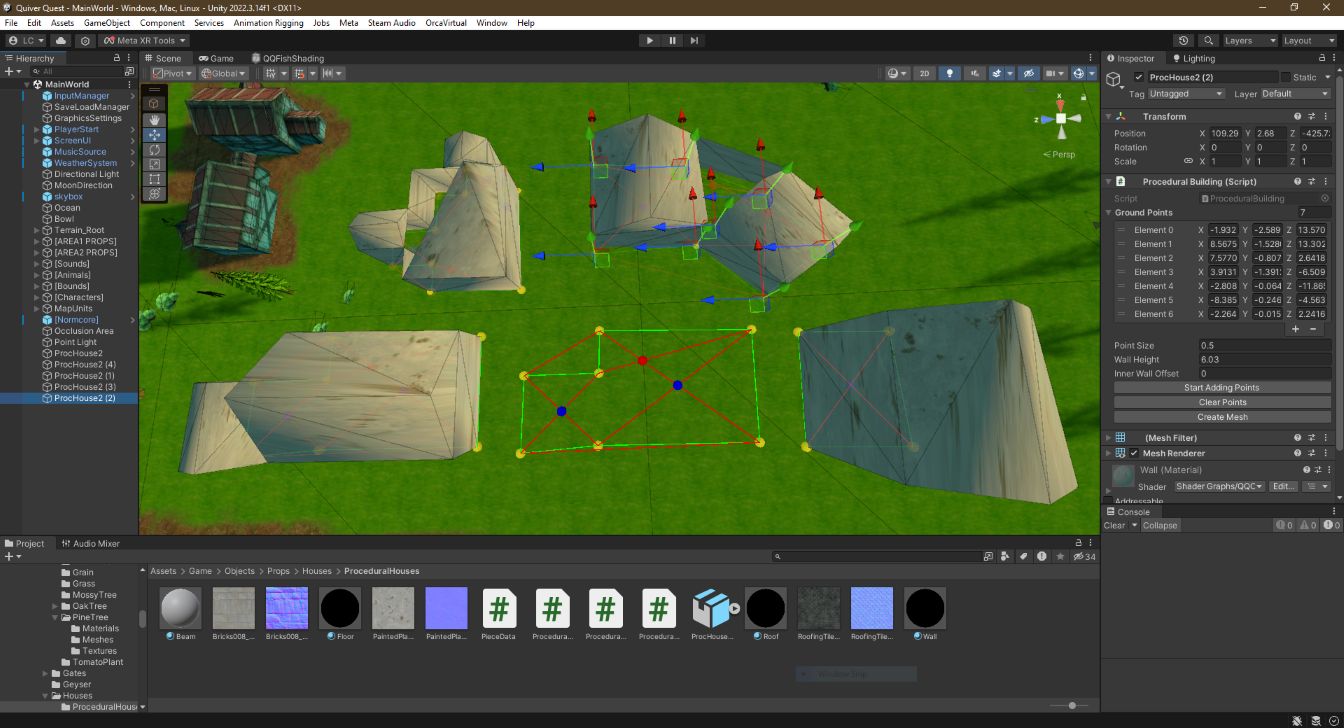The width and height of the screenshot is (1344, 728).
Task: Adjust the project thumbnail size slider
Action: pyautogui.click(x=1072, y=706)
